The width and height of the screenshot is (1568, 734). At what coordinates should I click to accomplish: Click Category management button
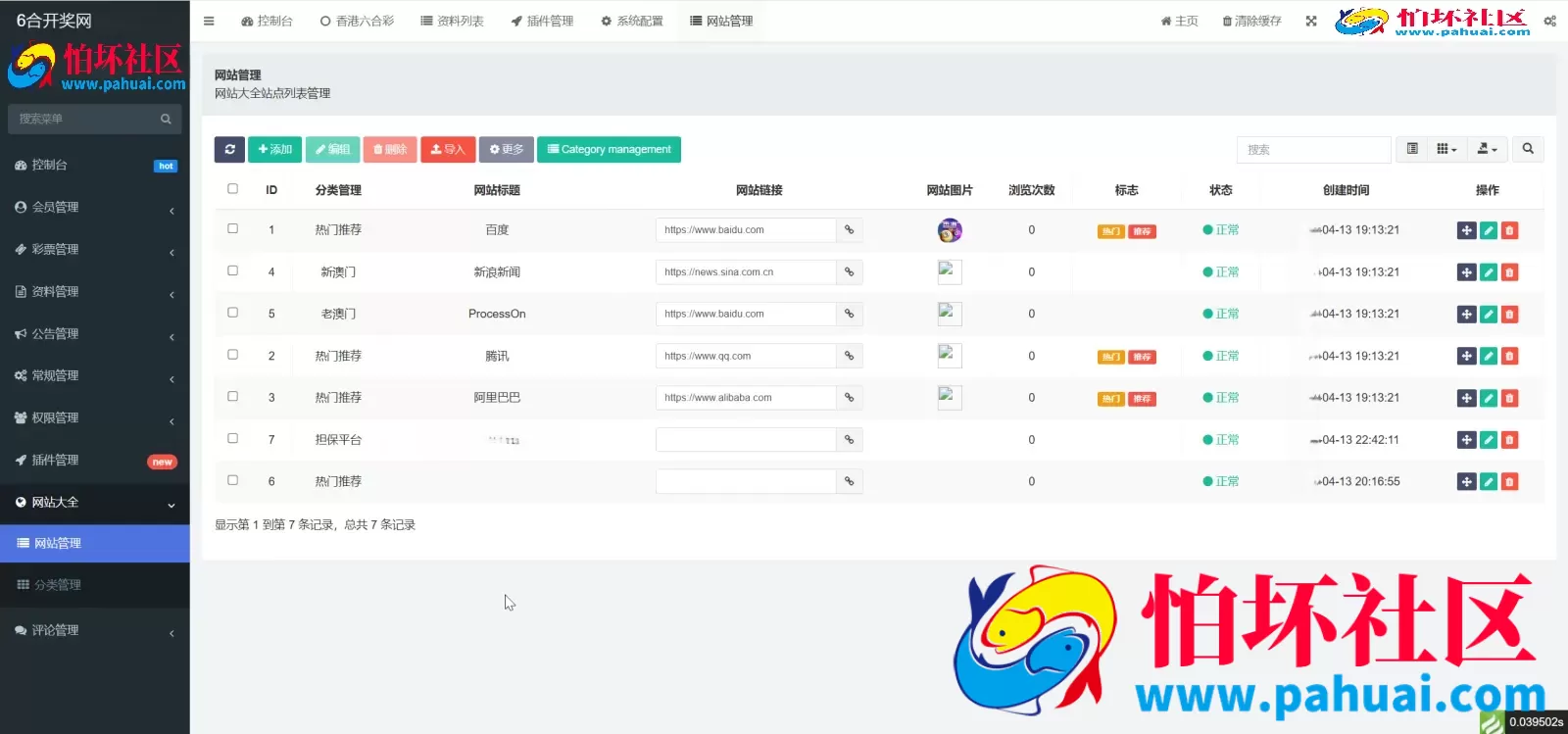[609, 149]
